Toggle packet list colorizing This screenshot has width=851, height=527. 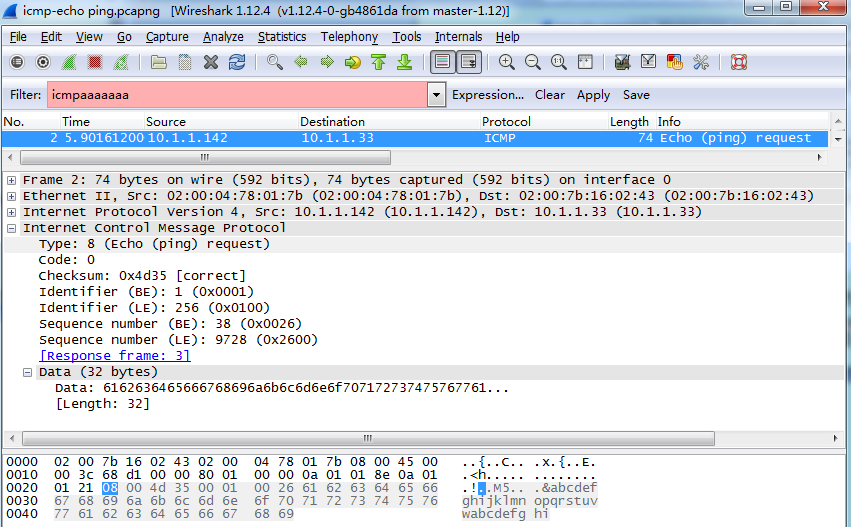(x=442, y=62)
